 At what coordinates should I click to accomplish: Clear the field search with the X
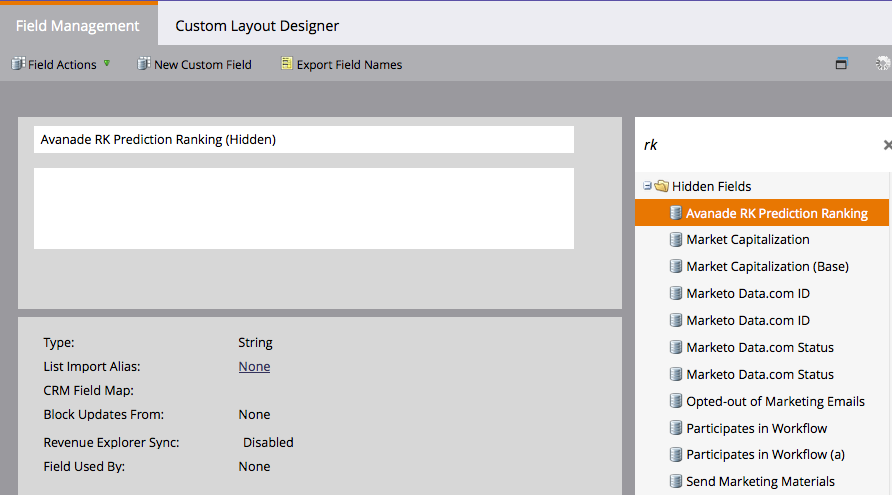(x=887, y=145)
